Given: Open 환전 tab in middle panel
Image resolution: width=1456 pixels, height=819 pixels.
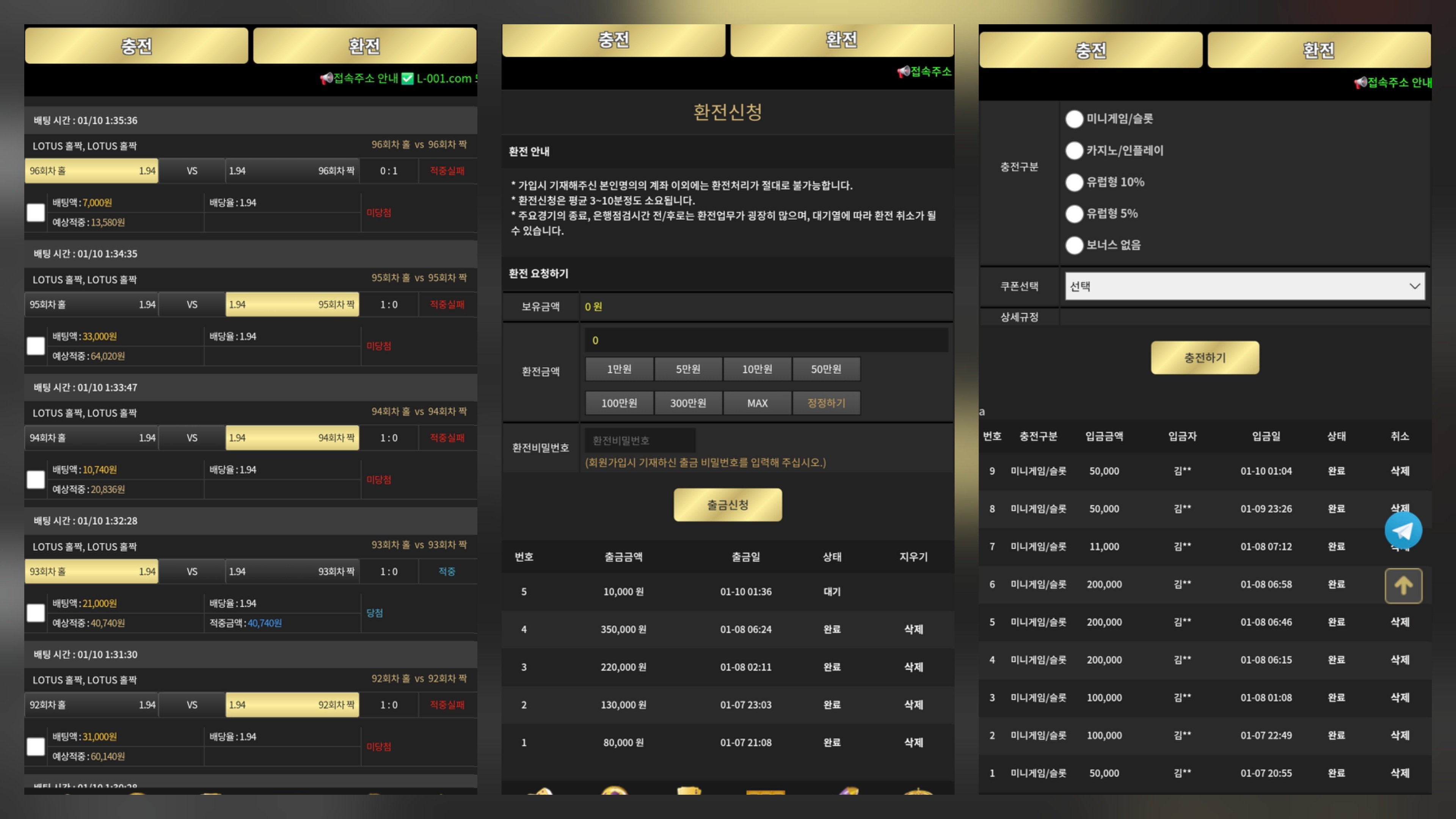Looking at the screenshot, I should click(x=841, y=39).
